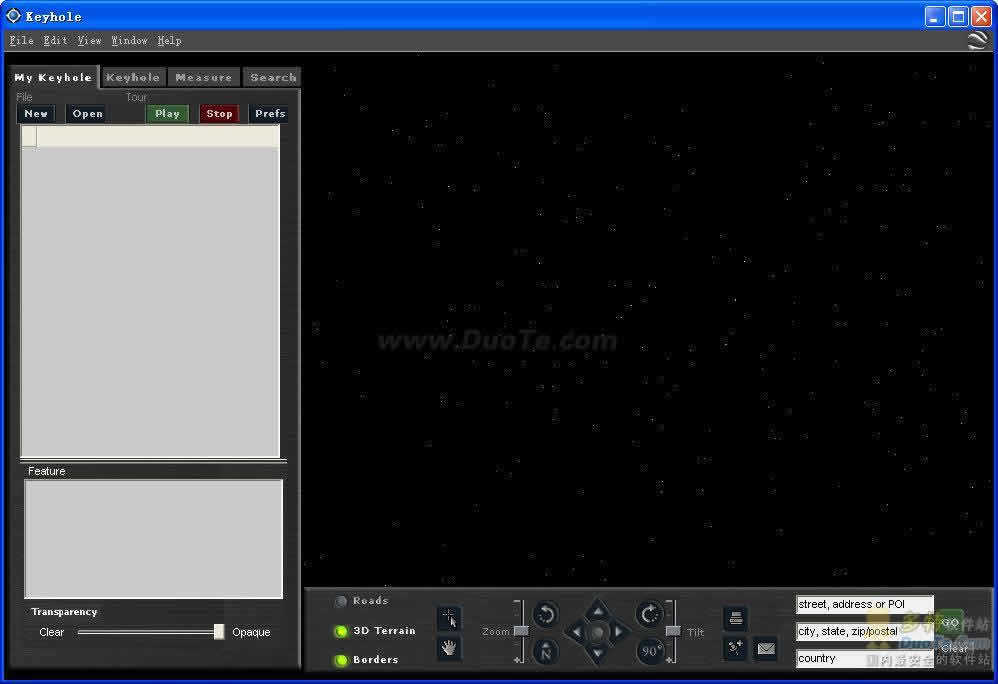Select the hand pan tool
Screen dimensions: 998x684
pos(449,648)
